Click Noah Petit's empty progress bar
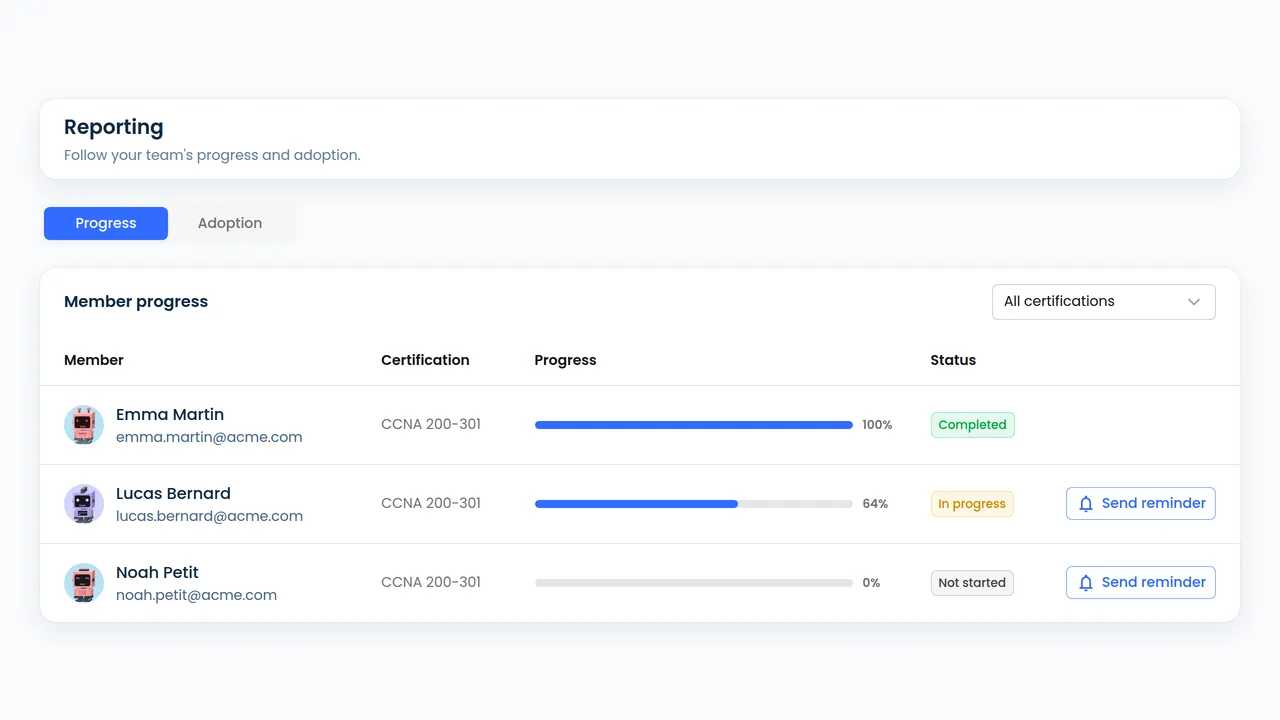Viewport: 1280px width, 720px height. click(x=694, y=583)
